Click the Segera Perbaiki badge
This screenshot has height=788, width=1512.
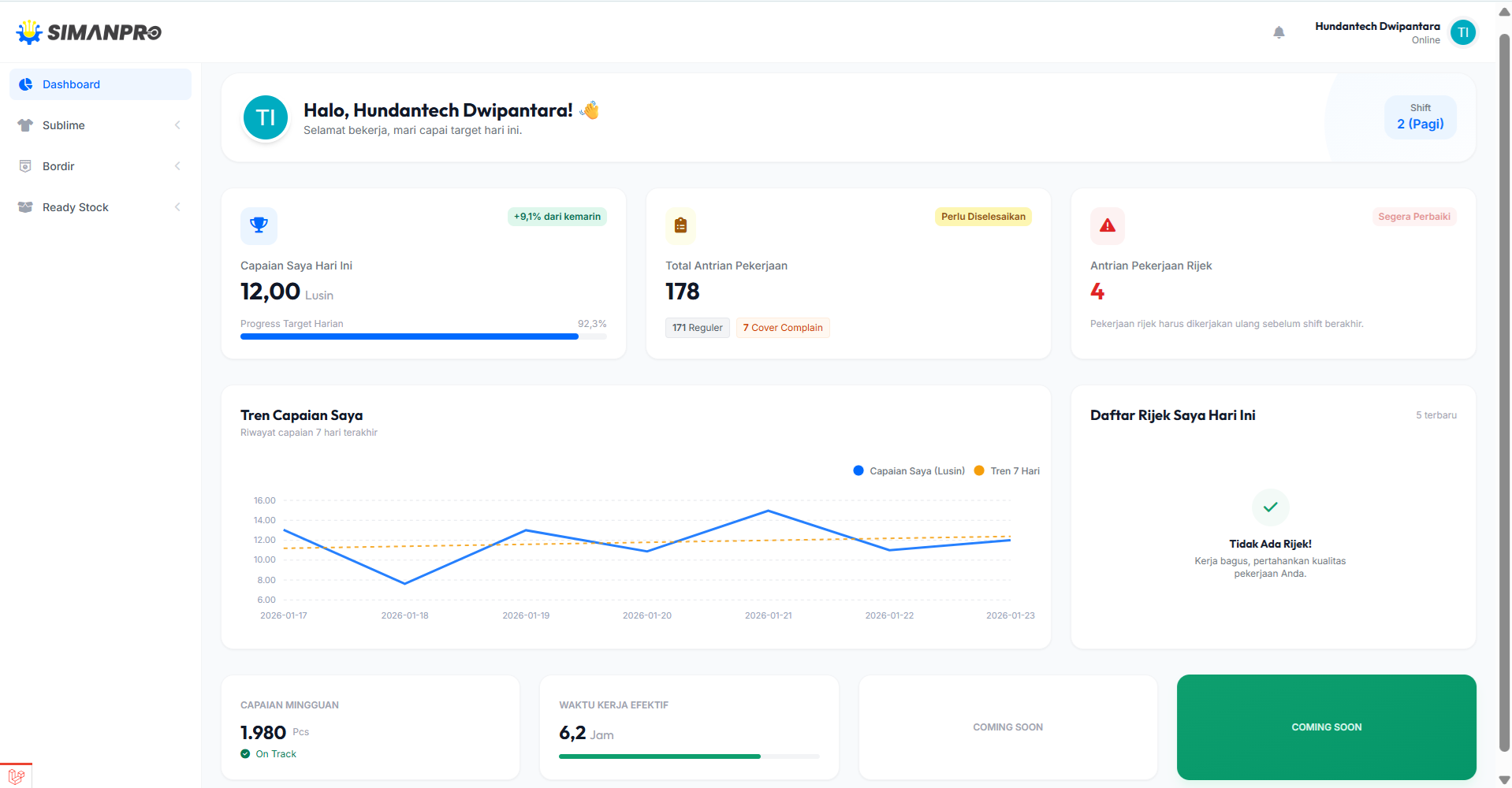tap(1413, 216)
